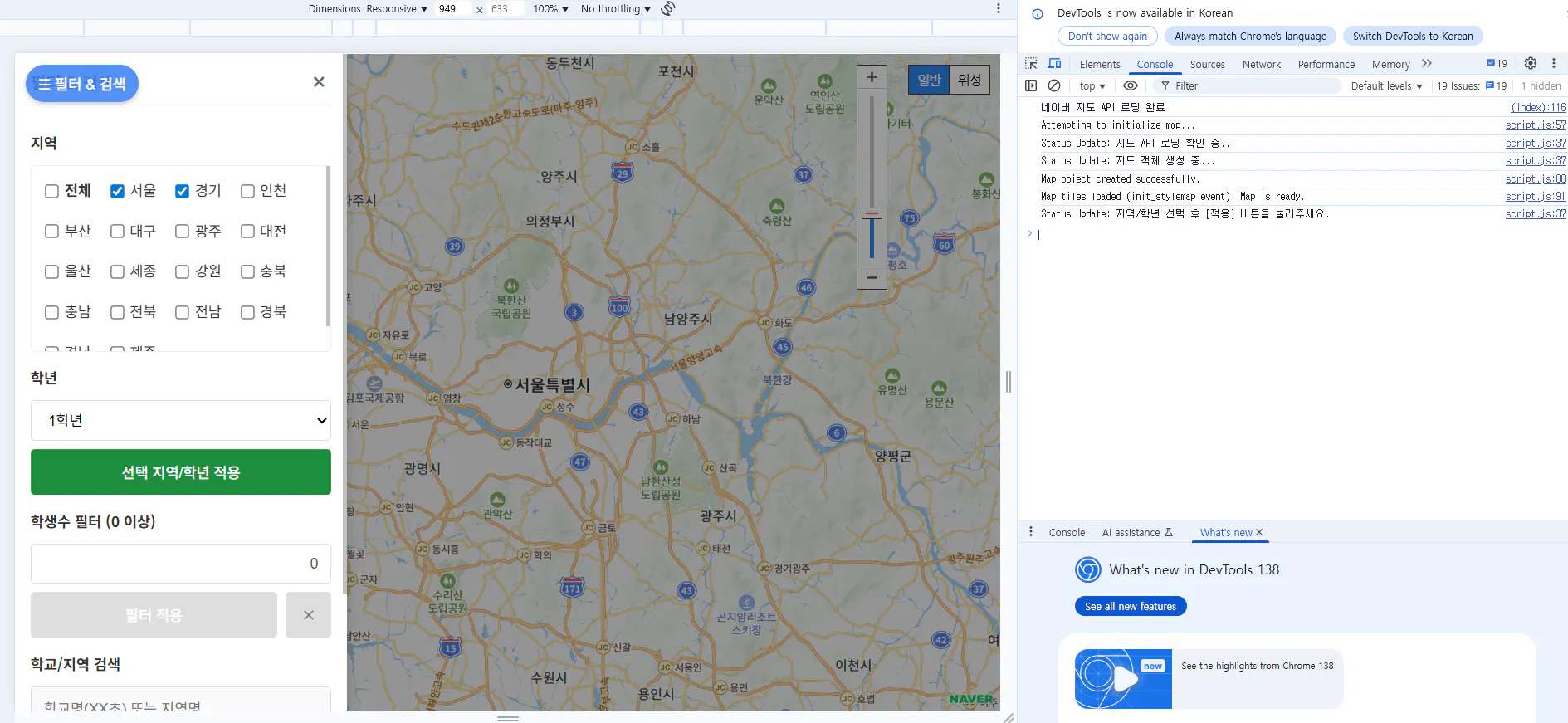Open the 100% zoom level dropdown
The image size is (1568, 723).
point(550,9)
